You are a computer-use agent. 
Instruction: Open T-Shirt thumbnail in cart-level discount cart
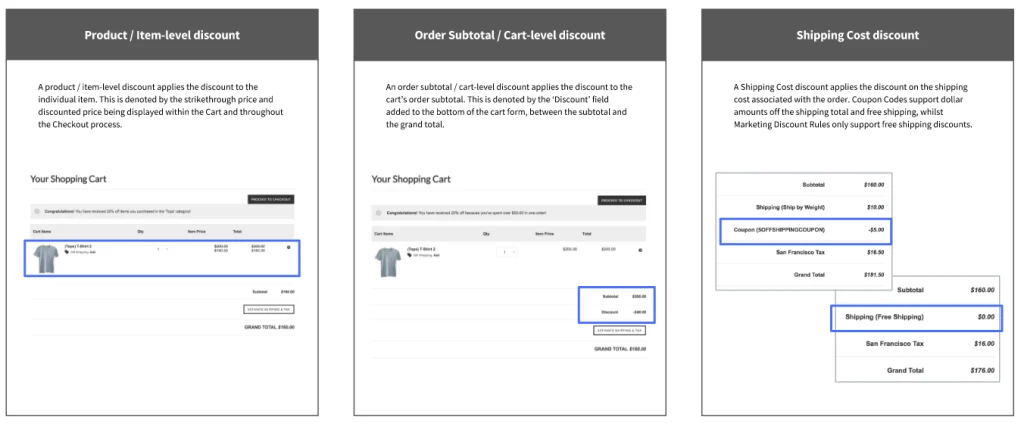coord(388,262)
